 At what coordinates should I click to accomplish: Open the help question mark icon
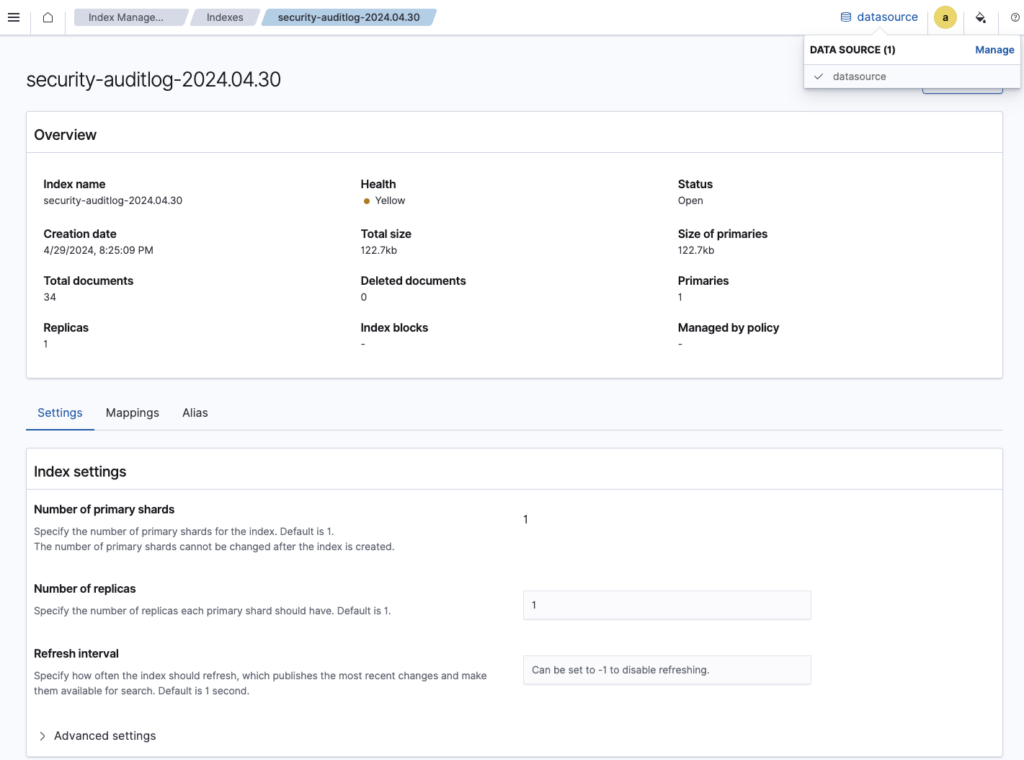point(1015,17)
